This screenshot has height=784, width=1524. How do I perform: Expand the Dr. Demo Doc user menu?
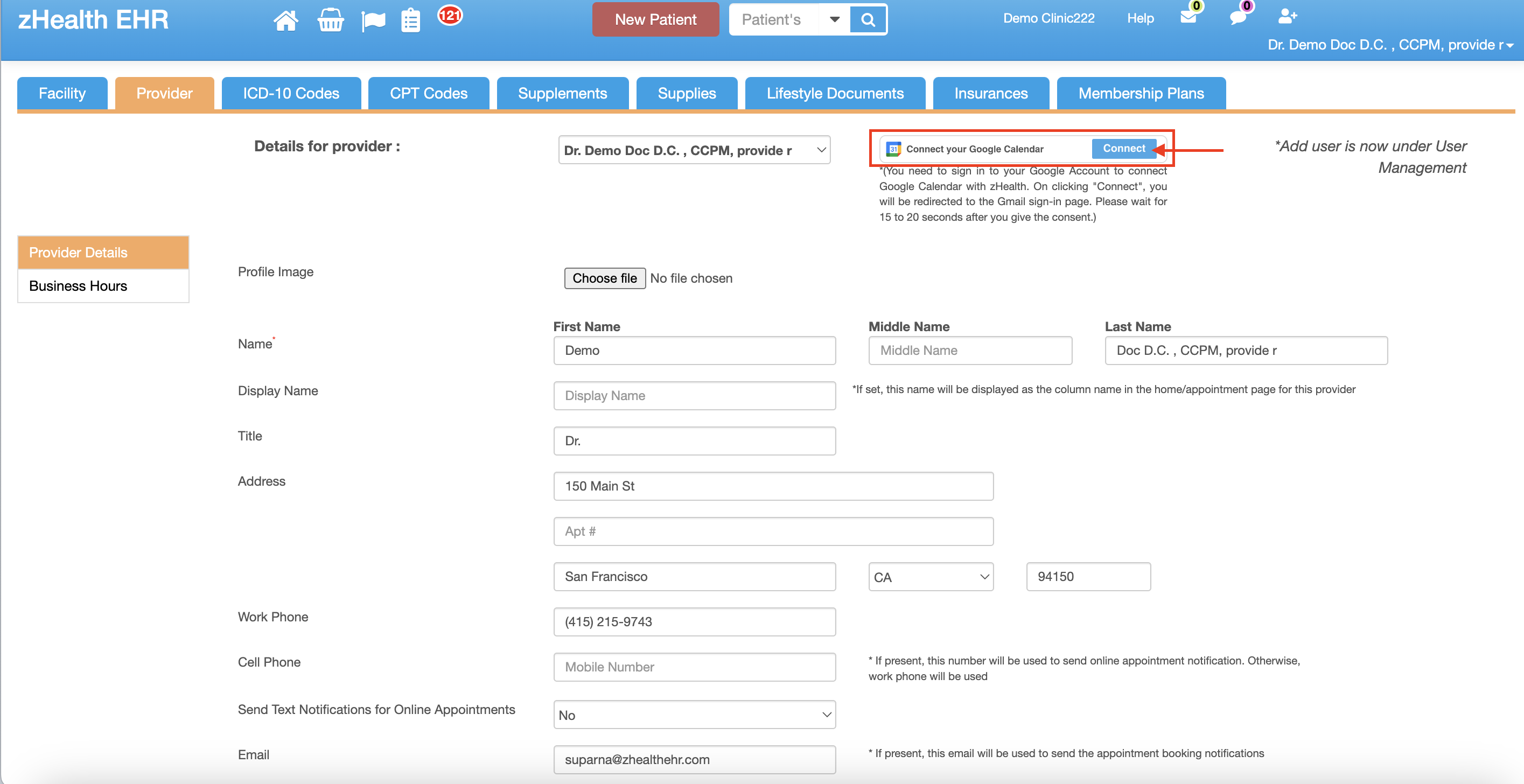click(x=1390, y=45)
